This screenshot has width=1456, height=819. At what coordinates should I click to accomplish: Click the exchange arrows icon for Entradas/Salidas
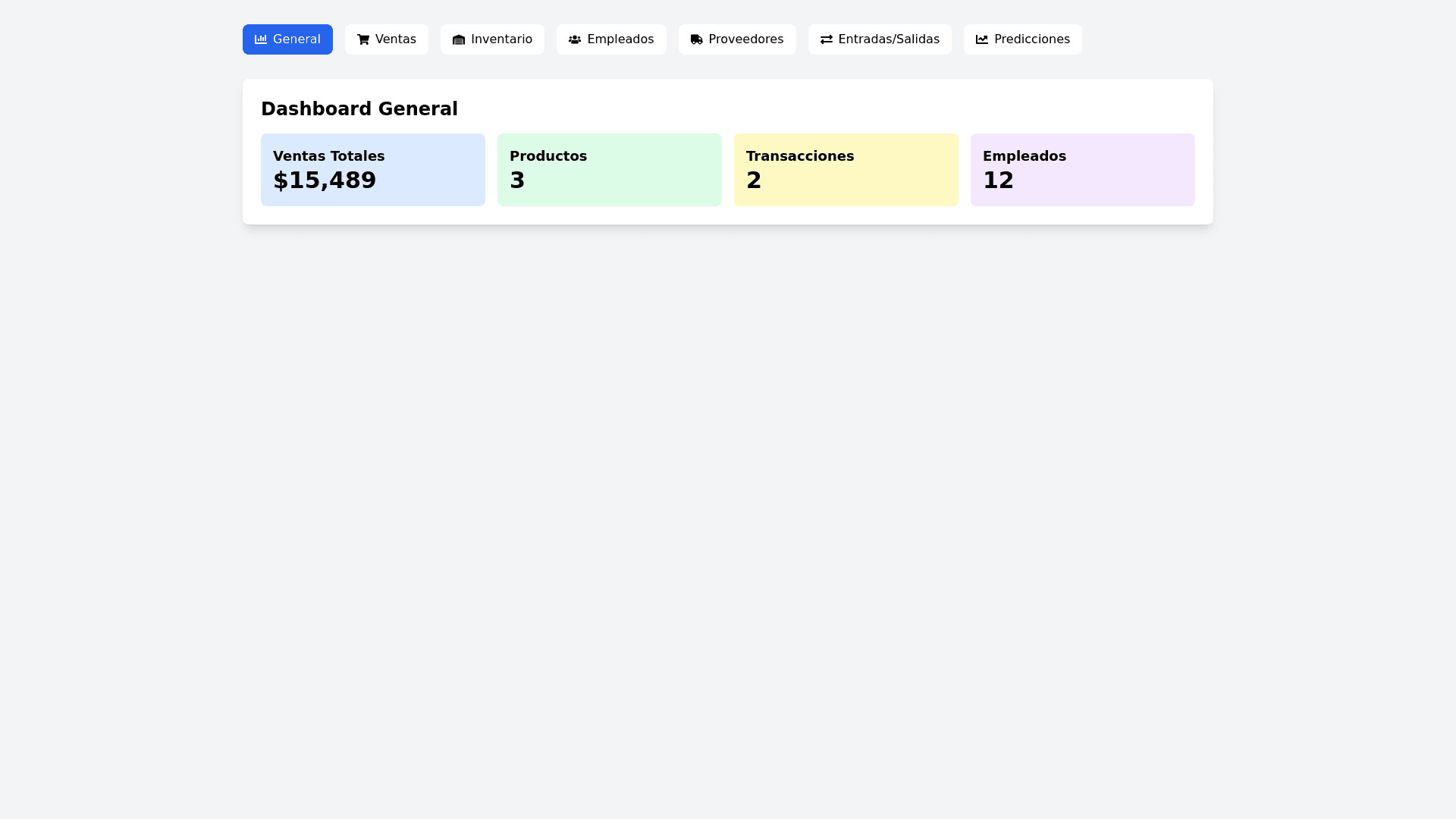point(827,39)
